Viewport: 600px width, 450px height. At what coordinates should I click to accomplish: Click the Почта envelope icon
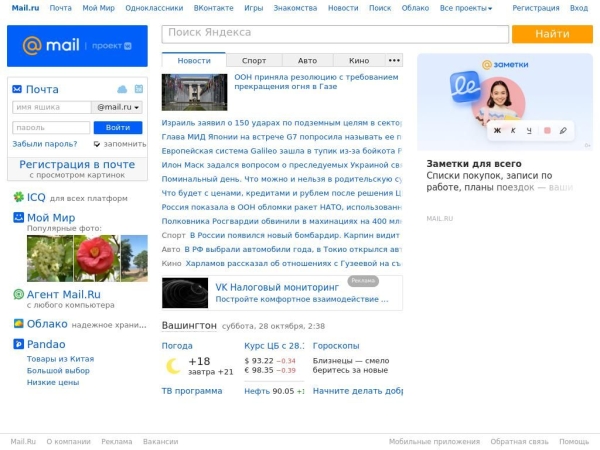tap(17, 89)
